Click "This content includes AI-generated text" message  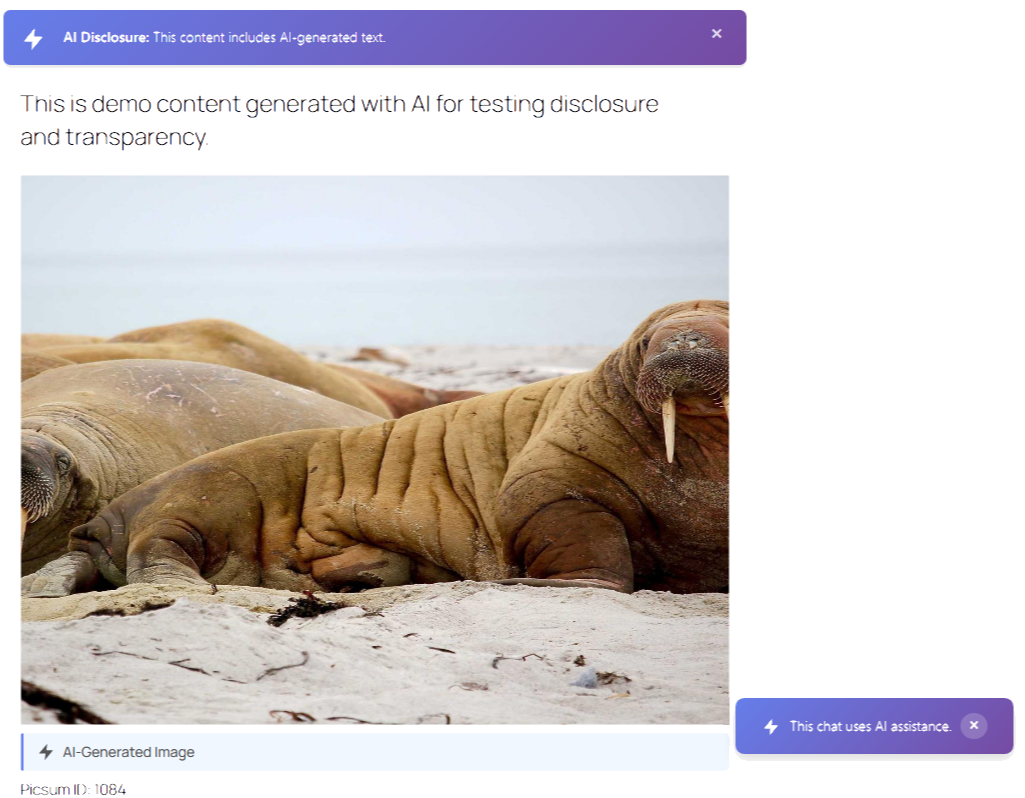269,38
